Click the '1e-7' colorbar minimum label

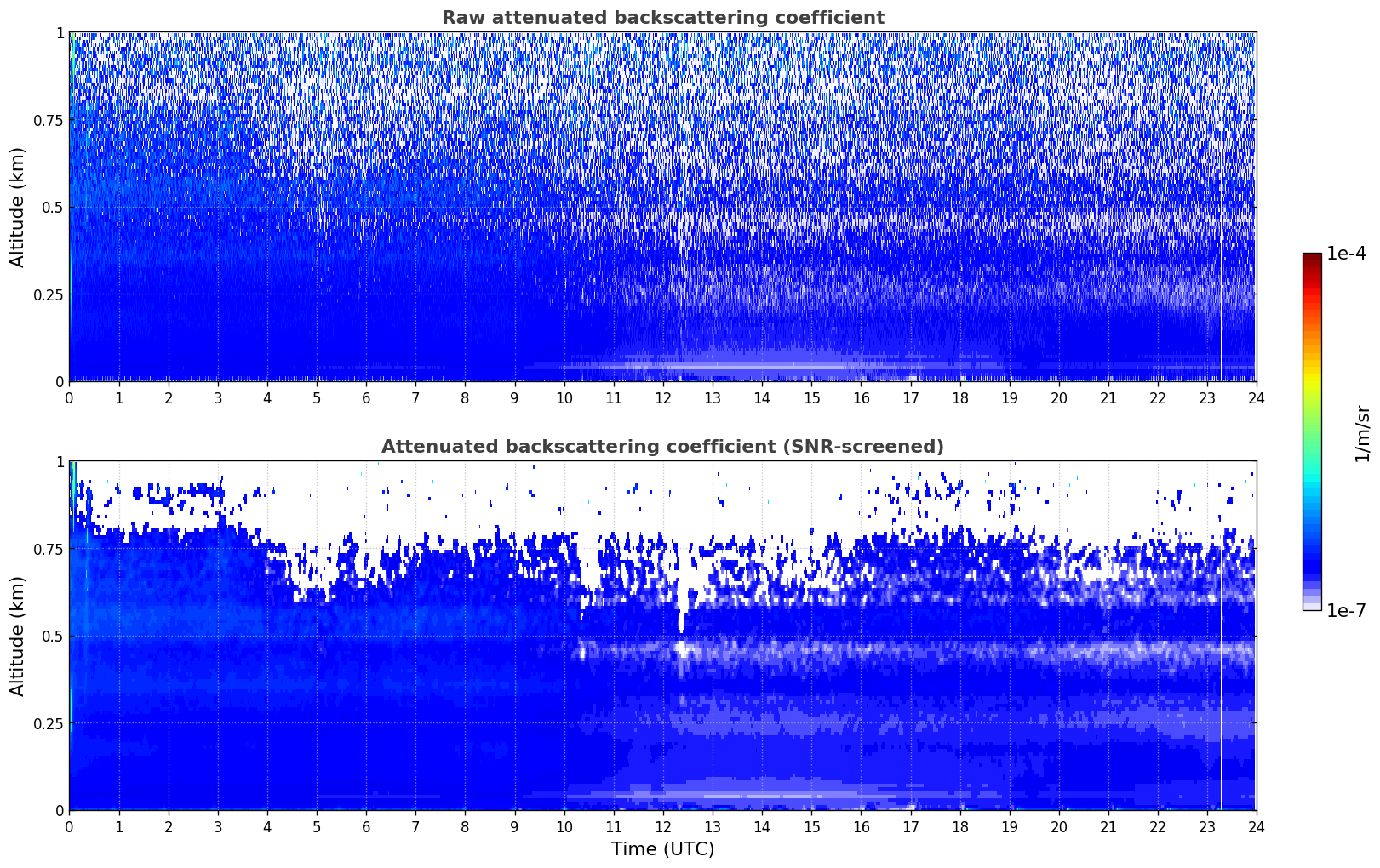(1346, 610)
